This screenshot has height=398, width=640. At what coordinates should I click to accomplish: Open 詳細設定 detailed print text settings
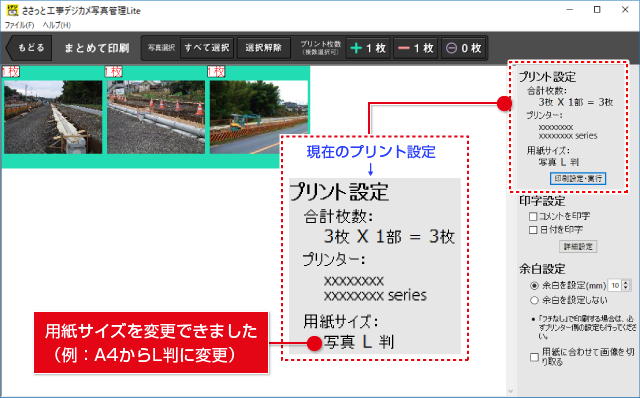coord(578,247)
